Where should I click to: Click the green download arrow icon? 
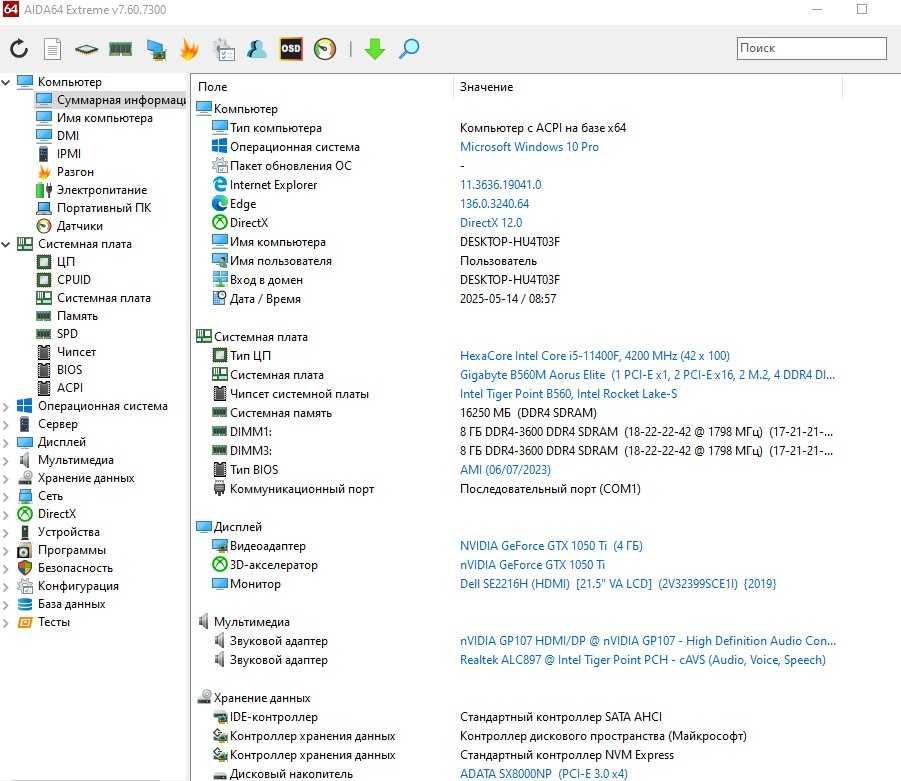tap(375, 49)
